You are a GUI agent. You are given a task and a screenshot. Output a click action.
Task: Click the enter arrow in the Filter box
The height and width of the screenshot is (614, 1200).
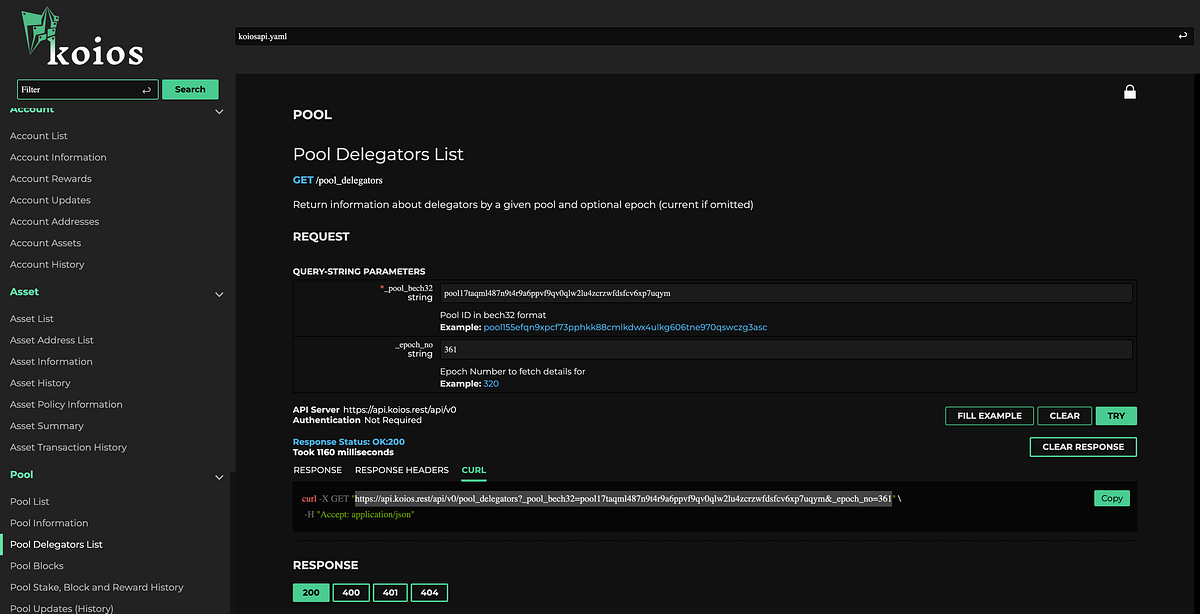(148, 89)
